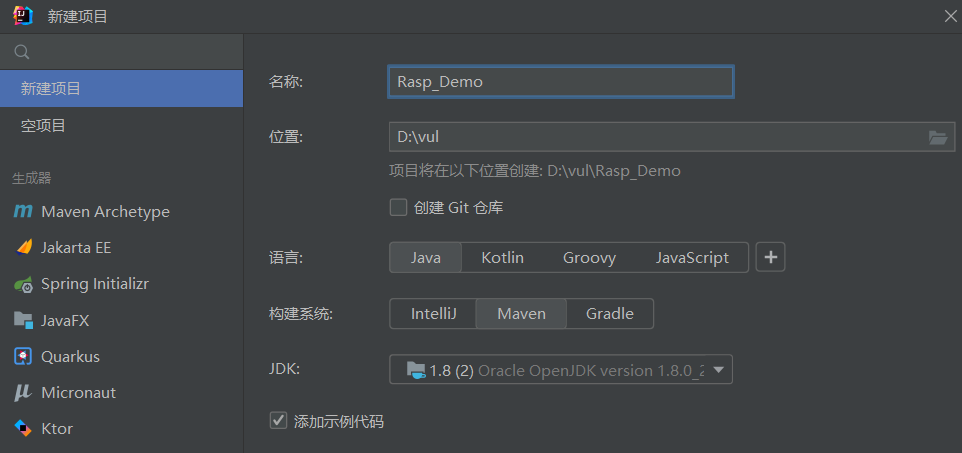Open Spring Initializr generator entry
The width and height of the screenshot is (962, 453).
(x=121, y=284)
